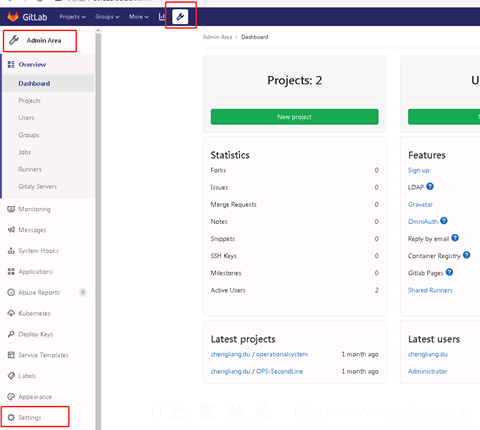Open chengliang.du / OPS-SecondLine project
The width and height of the screenshot is (480, 430).
[257, 371]
